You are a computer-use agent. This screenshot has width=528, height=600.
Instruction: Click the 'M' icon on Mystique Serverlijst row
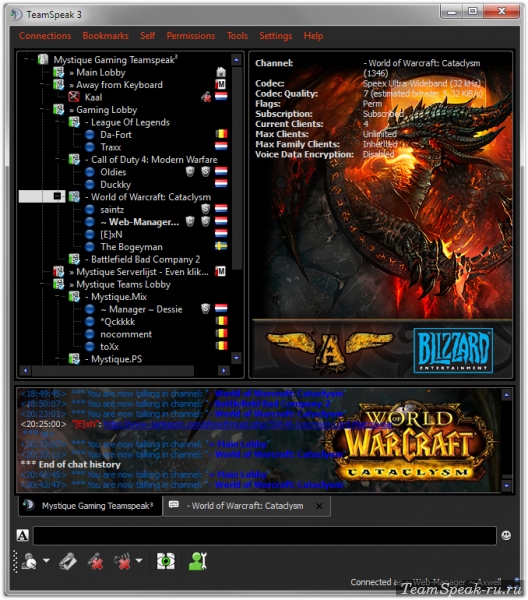221,271
